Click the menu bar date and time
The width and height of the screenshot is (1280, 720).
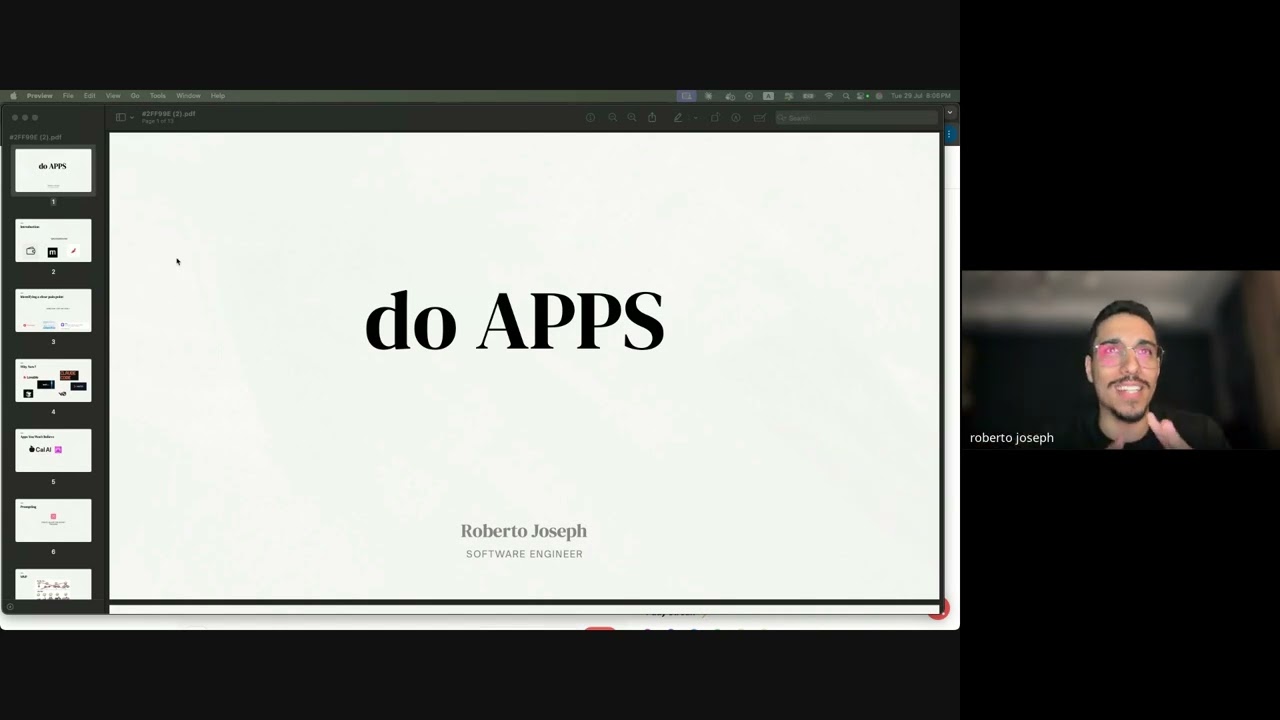921,96
